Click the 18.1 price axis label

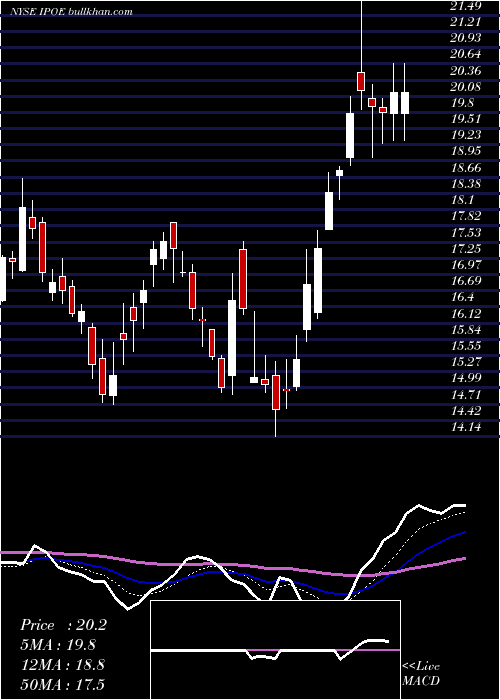pos(462,200)
